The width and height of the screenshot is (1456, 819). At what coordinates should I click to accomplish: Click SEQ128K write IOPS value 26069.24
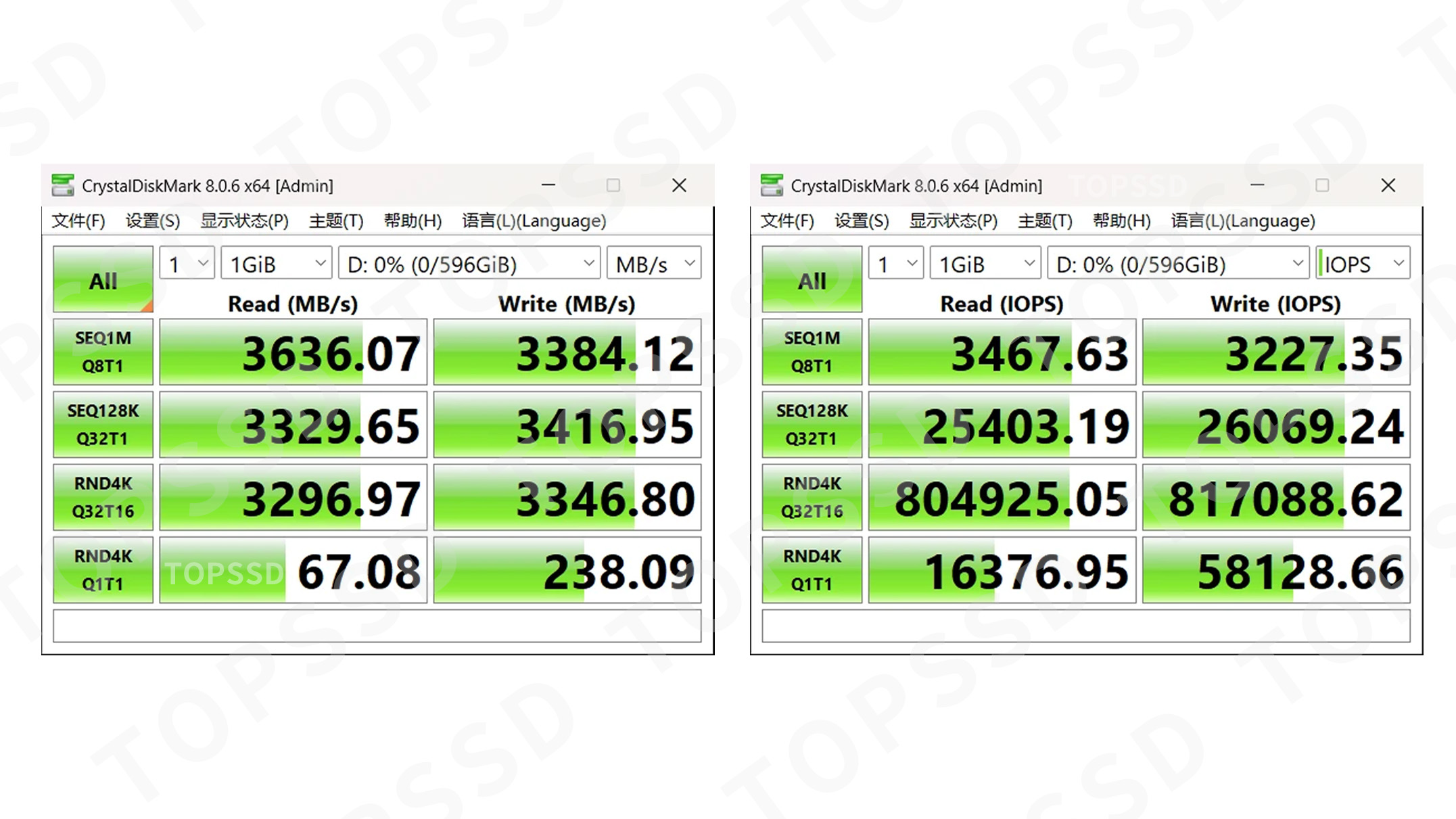(1276, 425)
